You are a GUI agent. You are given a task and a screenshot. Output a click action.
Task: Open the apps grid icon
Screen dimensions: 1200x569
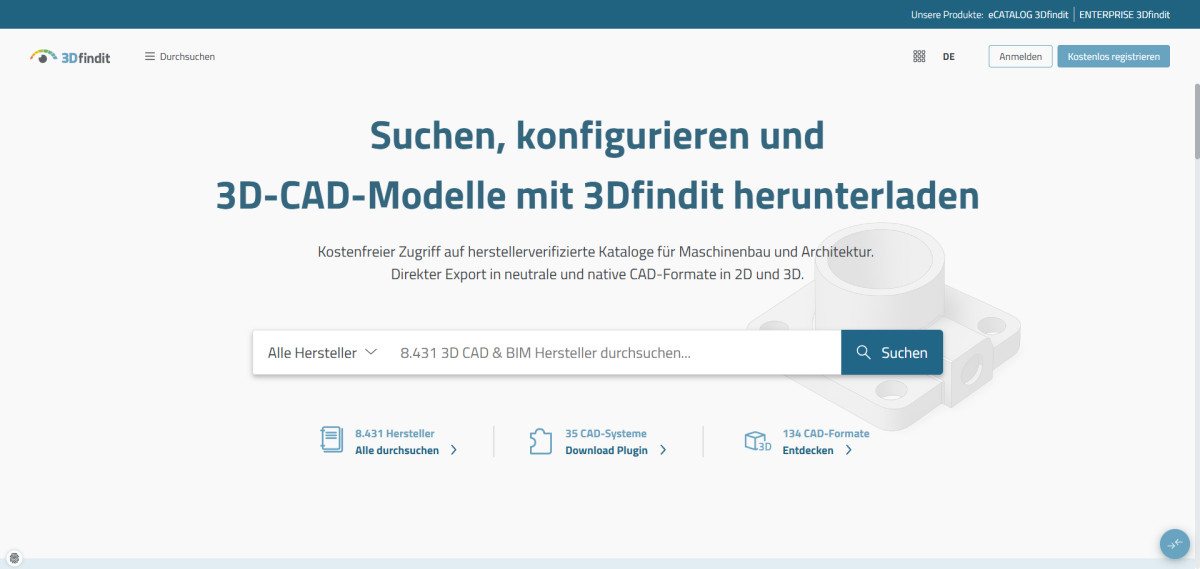pos(919,57)
